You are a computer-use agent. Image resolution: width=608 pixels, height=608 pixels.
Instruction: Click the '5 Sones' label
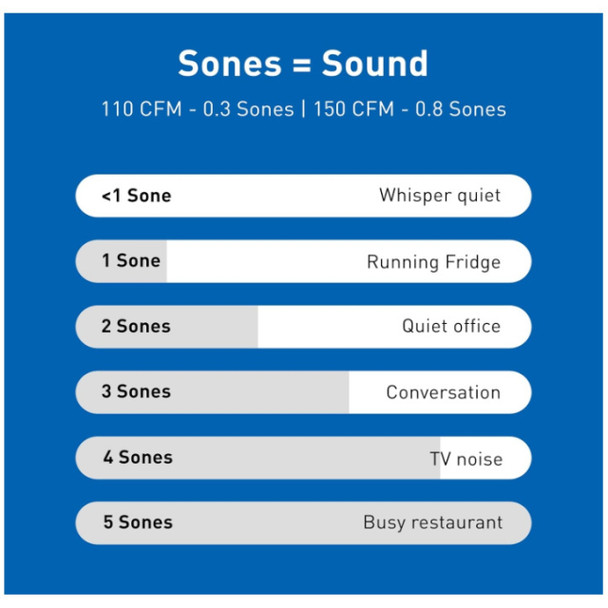coord(138,522)
